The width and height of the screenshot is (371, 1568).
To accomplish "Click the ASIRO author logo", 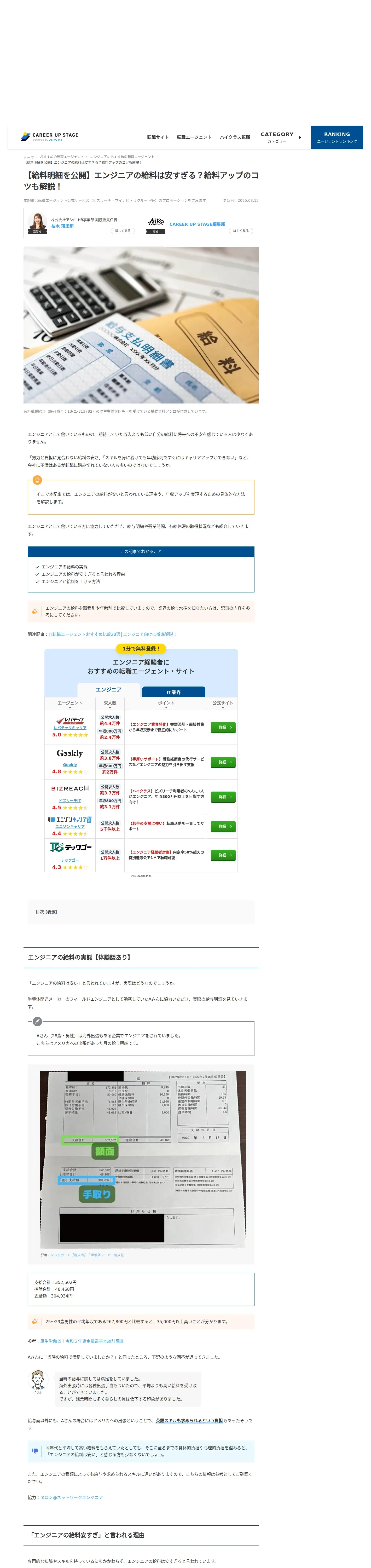I will [156, 222].
